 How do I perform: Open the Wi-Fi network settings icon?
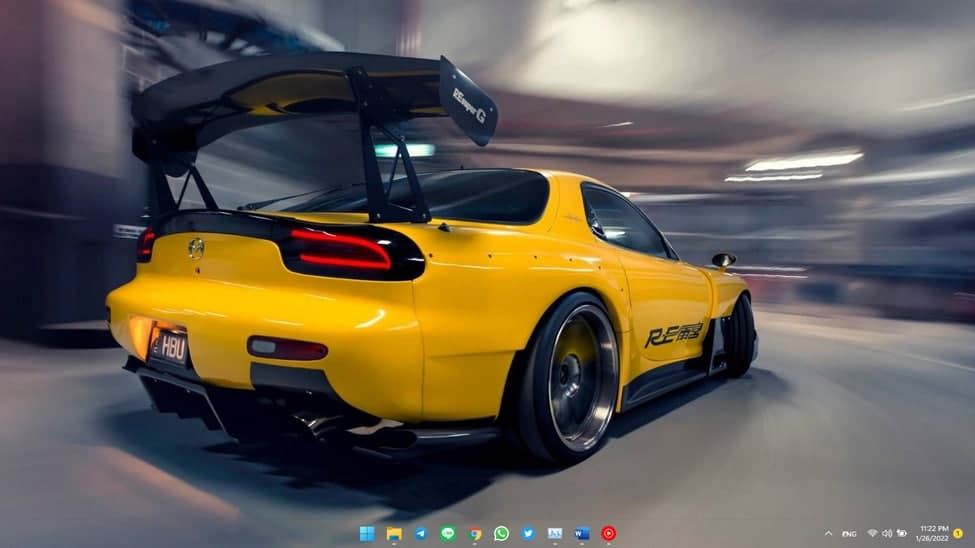(x=872, y=533)
